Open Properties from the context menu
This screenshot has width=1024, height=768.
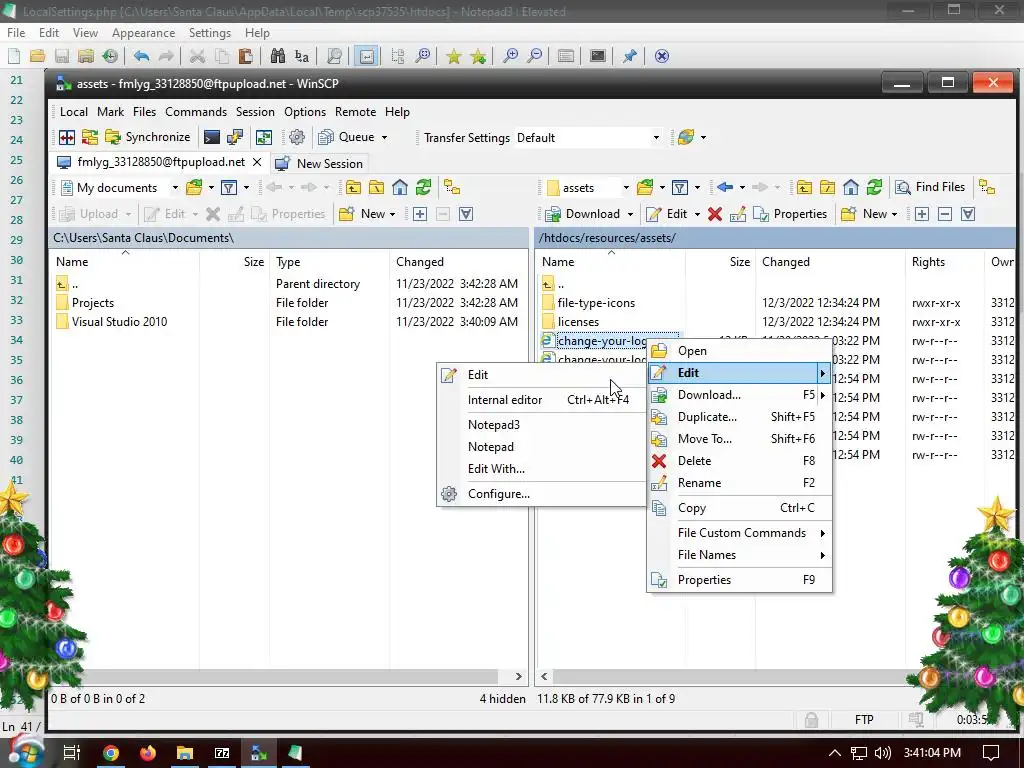tap(739, 580)
